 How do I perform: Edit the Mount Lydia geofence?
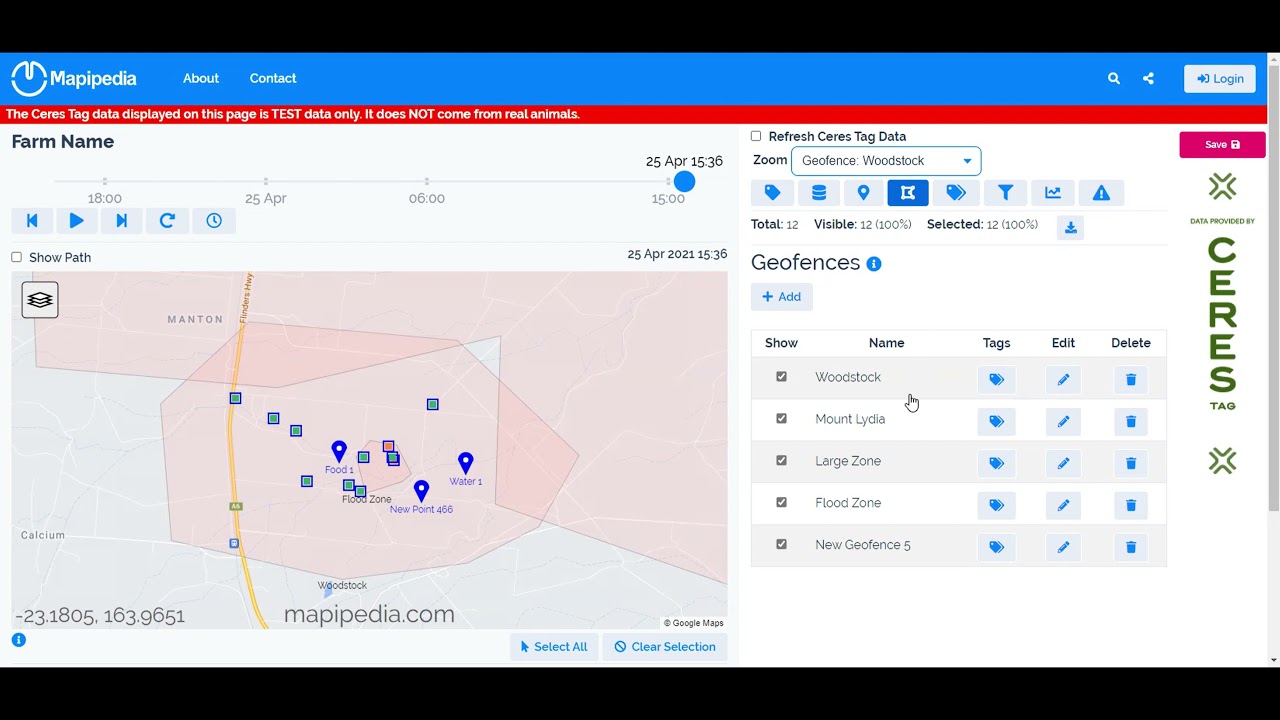(x=1063, y=421)
